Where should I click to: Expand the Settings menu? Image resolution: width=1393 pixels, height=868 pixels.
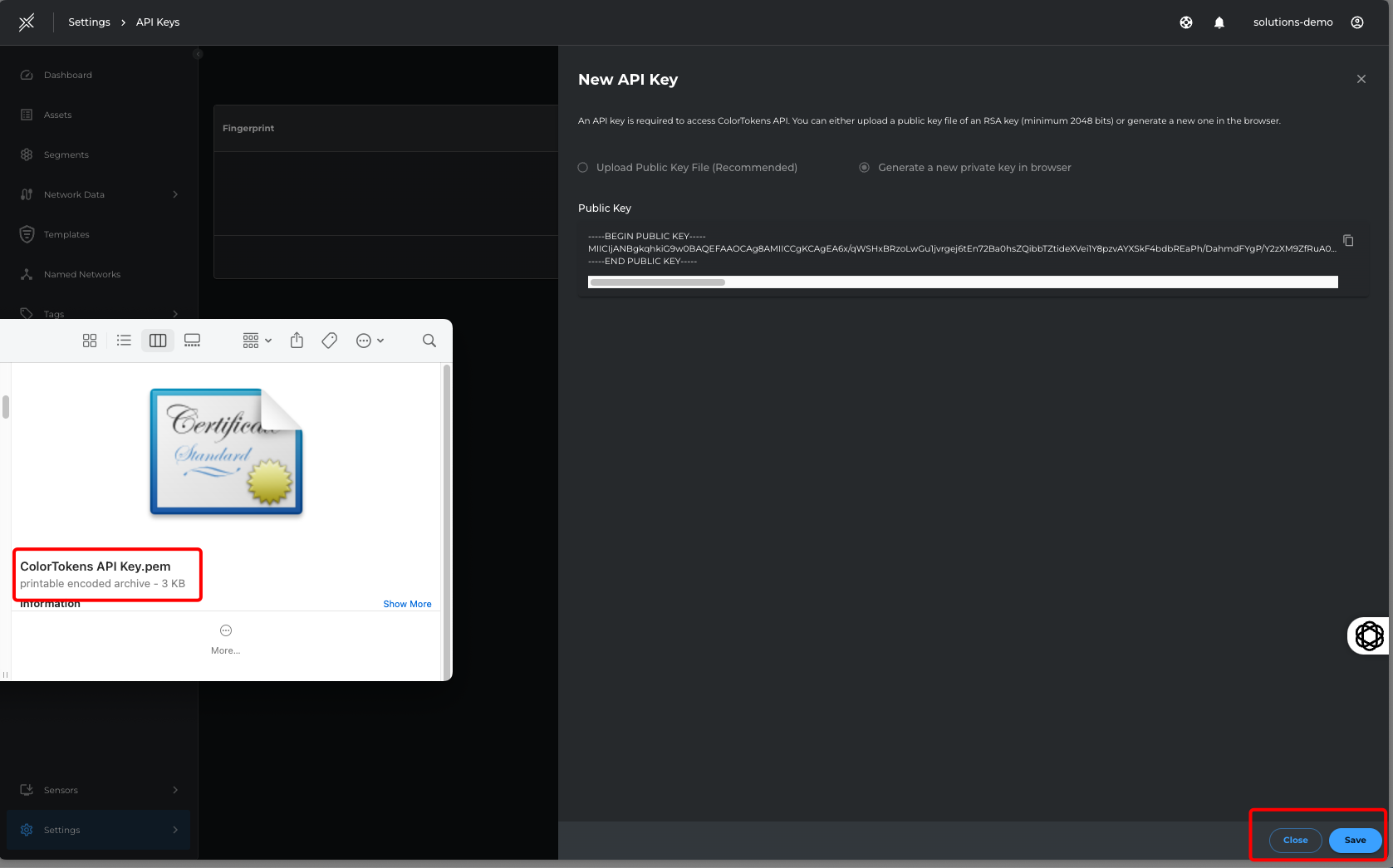click(x=61, y=830)
